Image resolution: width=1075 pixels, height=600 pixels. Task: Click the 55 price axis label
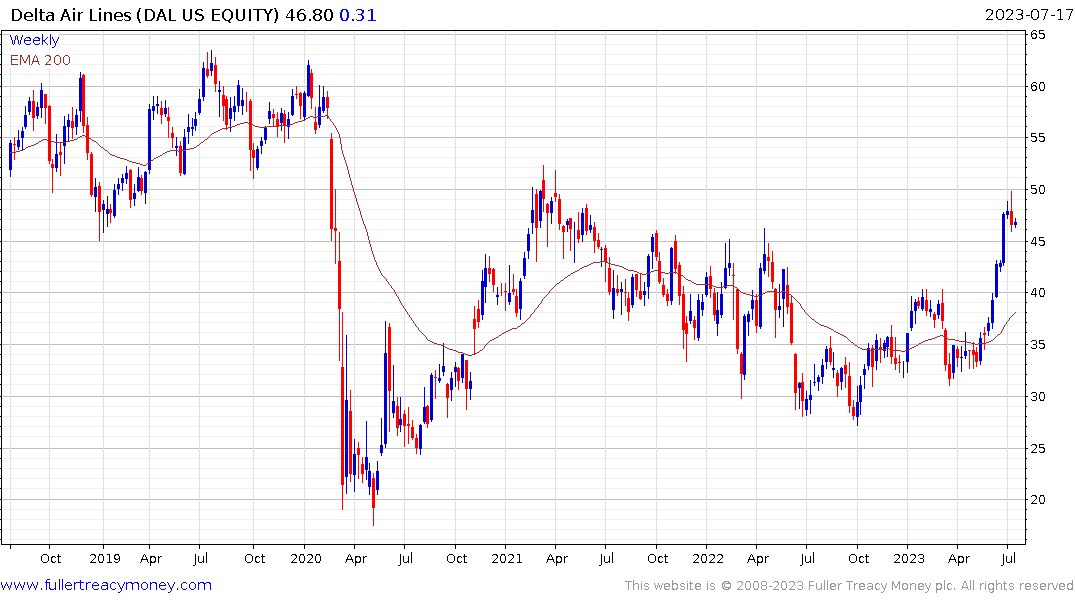(1037, 138)
